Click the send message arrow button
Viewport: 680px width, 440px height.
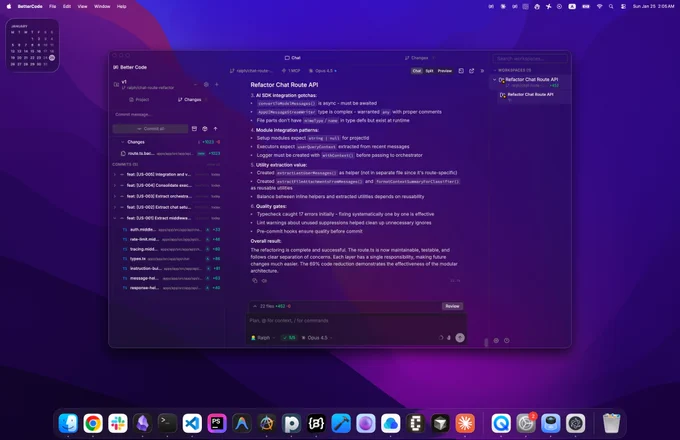(460, 338)
